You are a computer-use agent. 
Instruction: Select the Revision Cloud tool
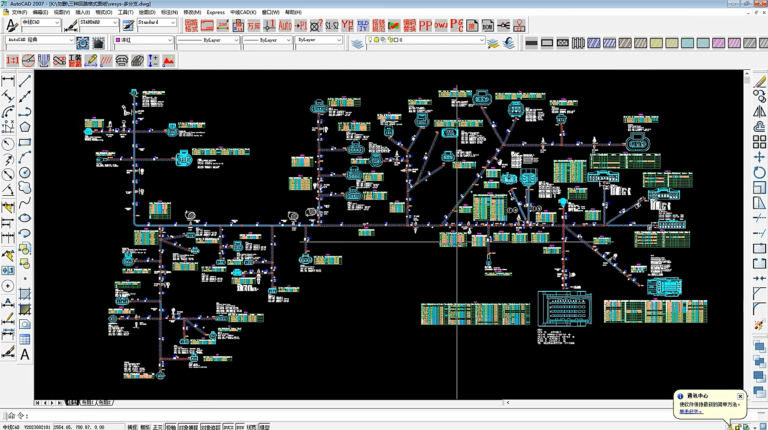pos(25,188)
